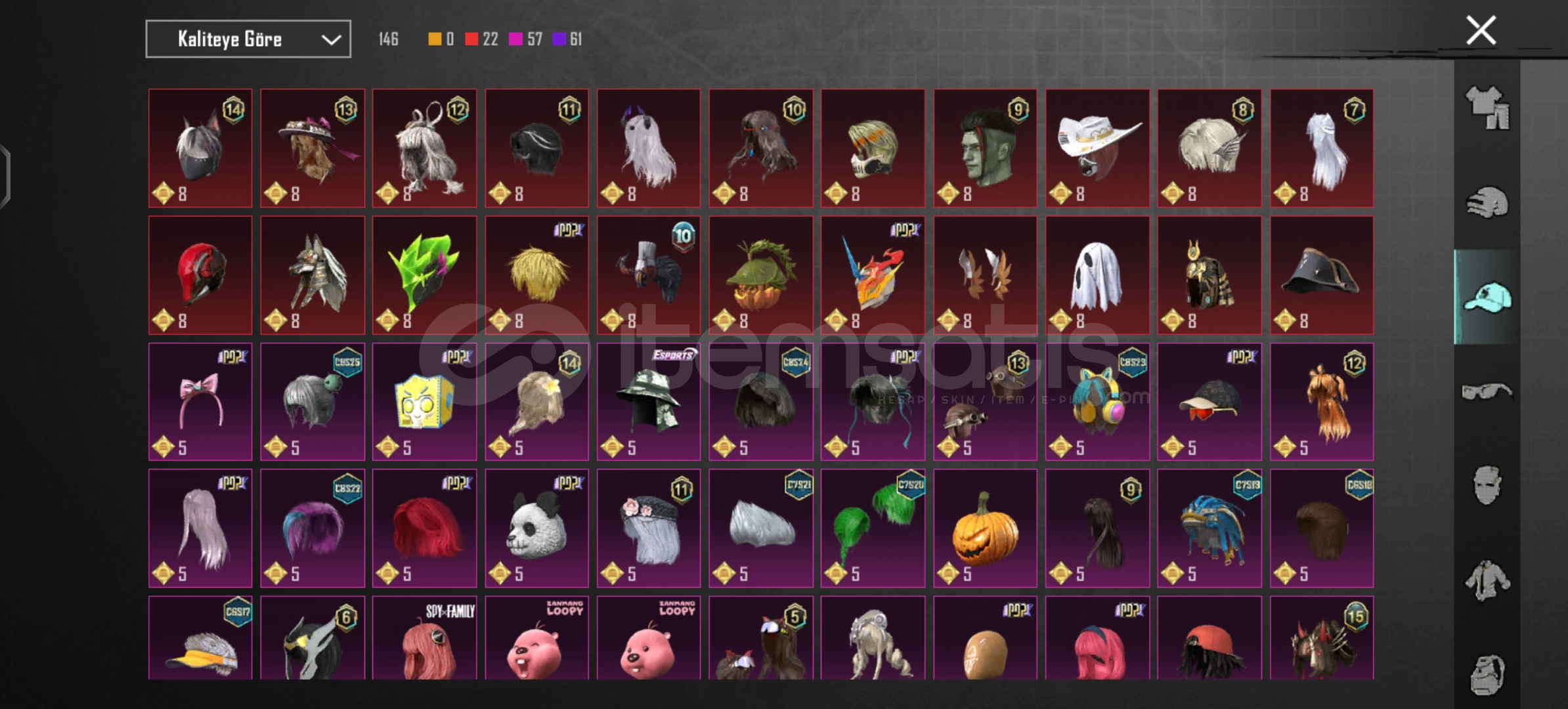This screenshot has height=709, width=1568.
Task: Select the pink bow headband item
Action: click(x=200, y=402)
